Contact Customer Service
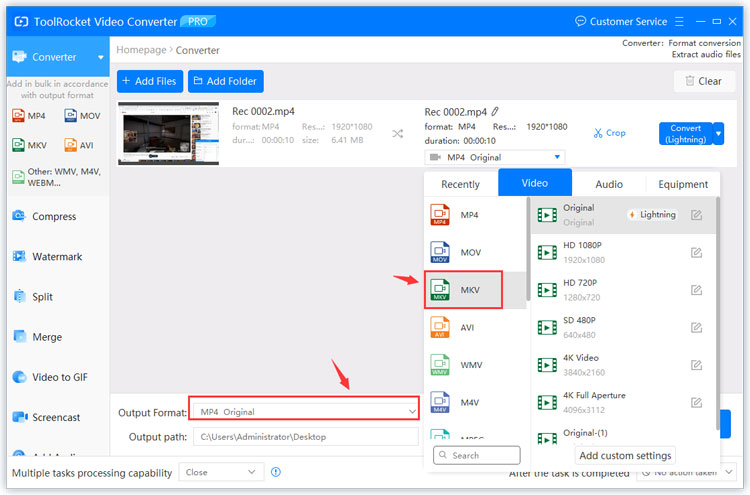Viewport: 750px width, 495px height. [621, 22]
